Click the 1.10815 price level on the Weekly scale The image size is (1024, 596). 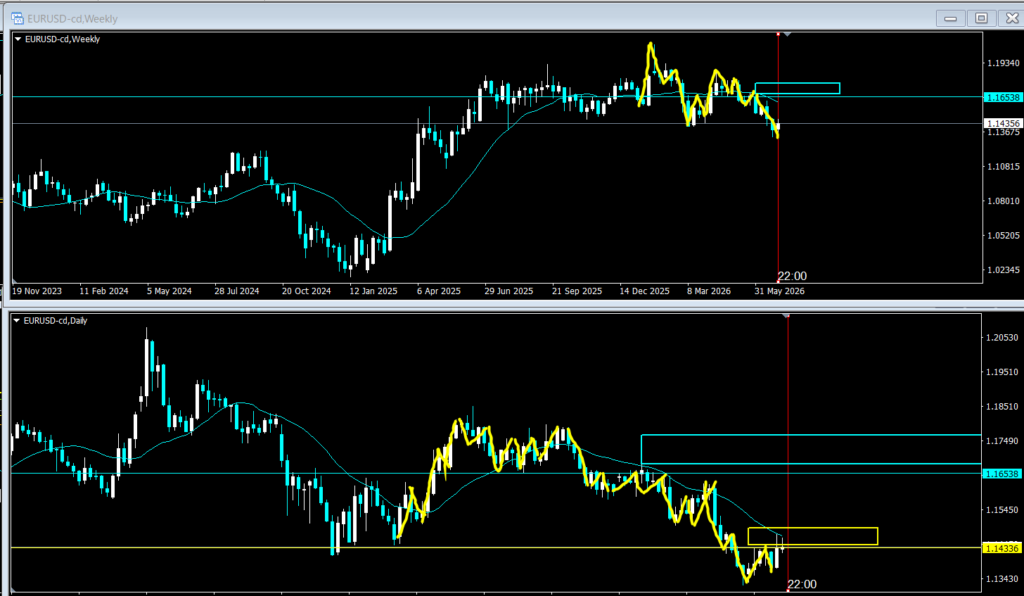[1003, 166]
